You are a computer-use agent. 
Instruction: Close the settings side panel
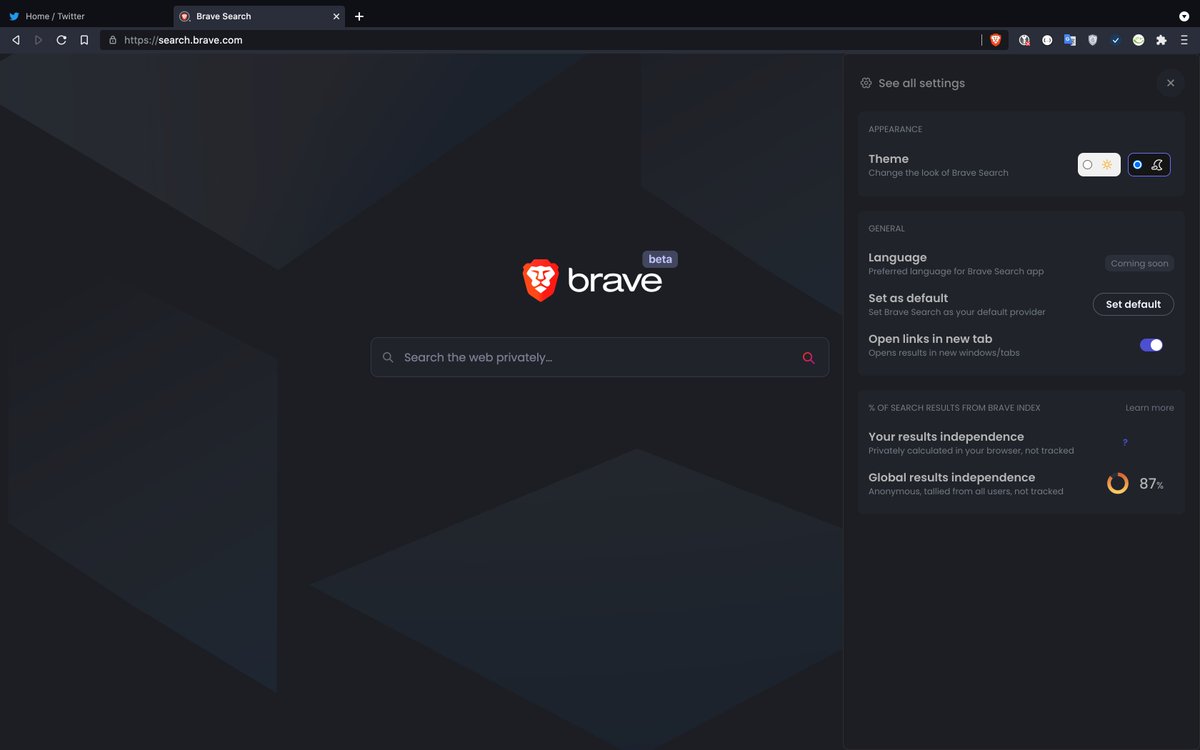(1170, 83)
